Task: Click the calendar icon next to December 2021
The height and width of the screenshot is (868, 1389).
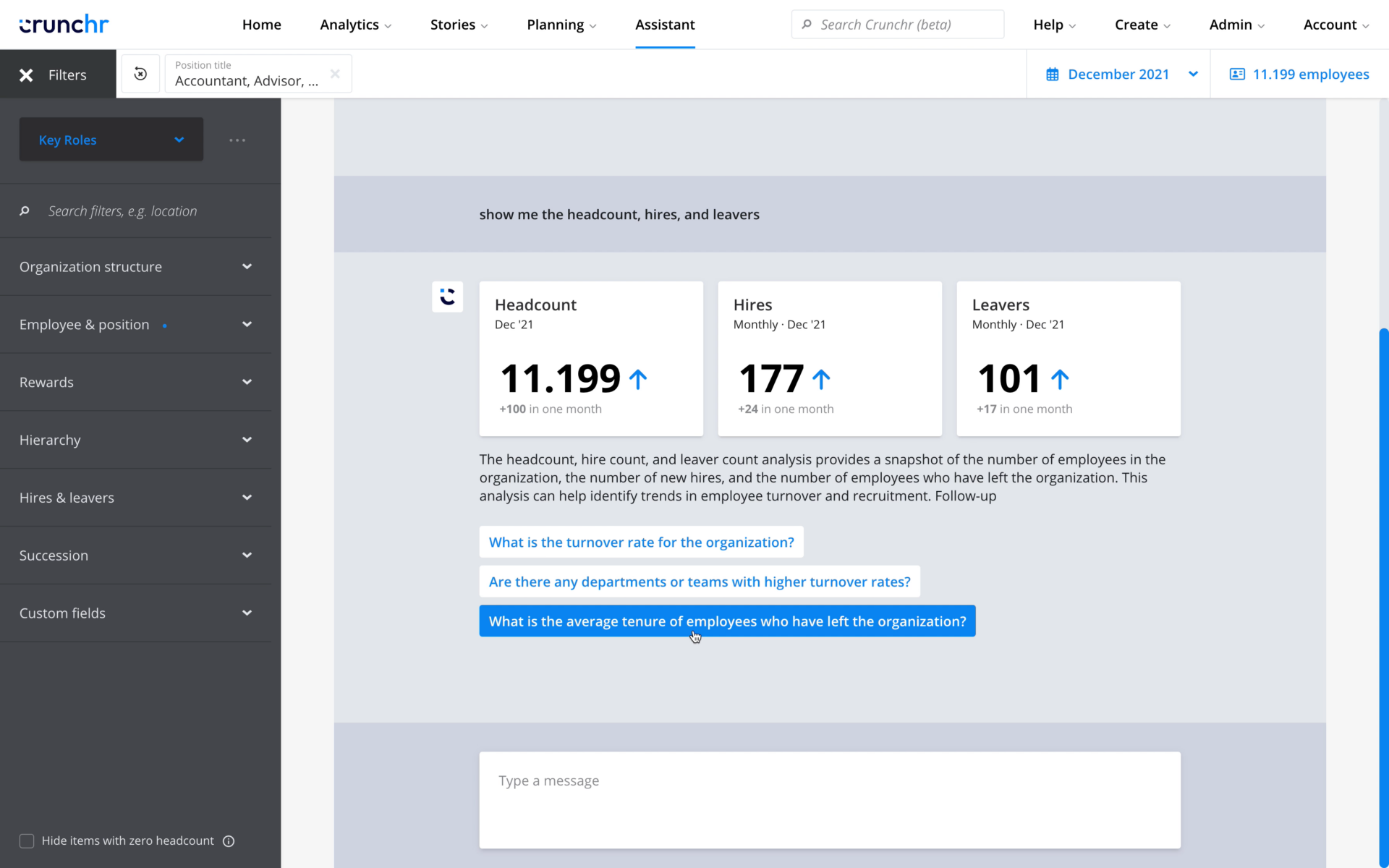Action: (1053, 74)
